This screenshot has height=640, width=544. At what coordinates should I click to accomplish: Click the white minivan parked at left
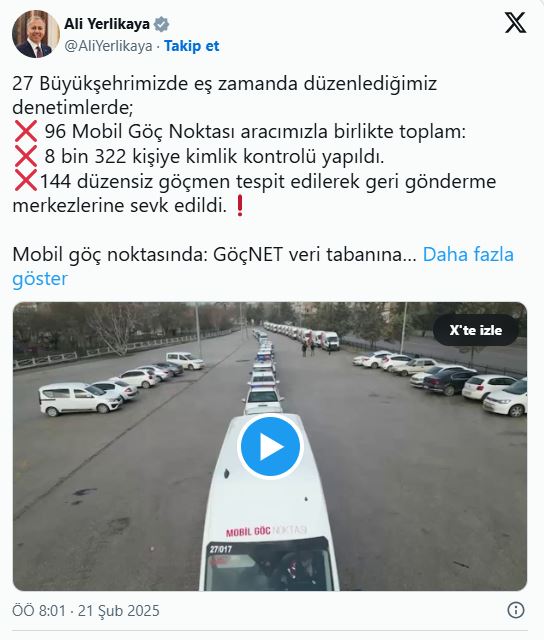80,399
